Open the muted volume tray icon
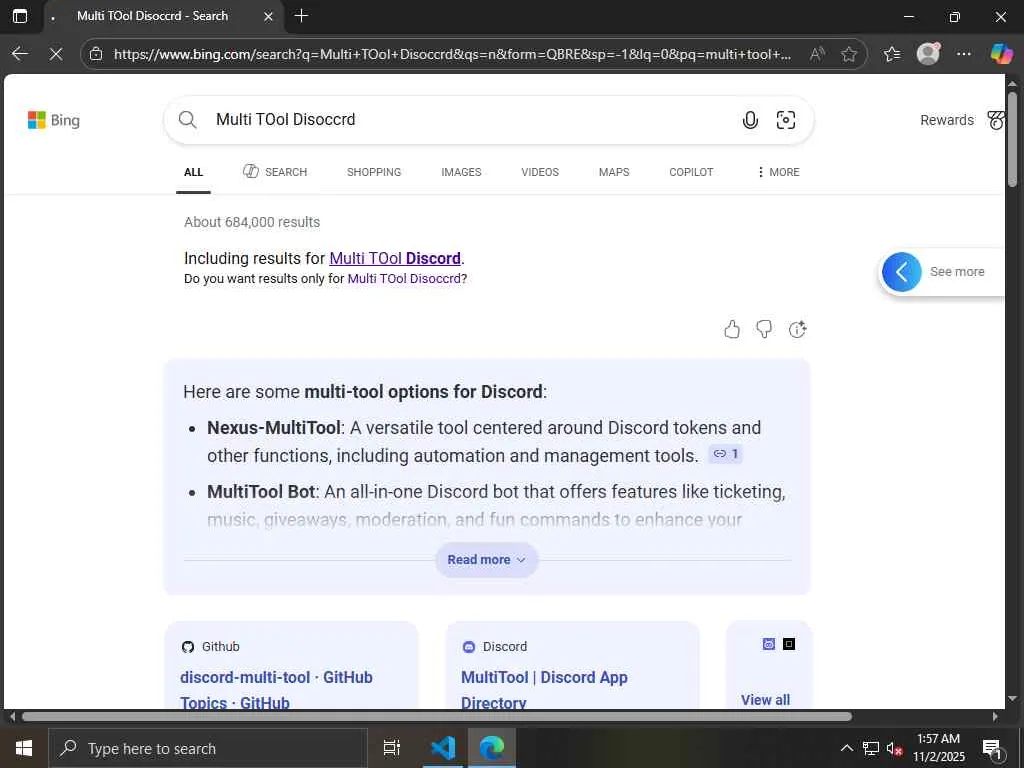Screen dimensions: 1024x768 tap(894, 748)
